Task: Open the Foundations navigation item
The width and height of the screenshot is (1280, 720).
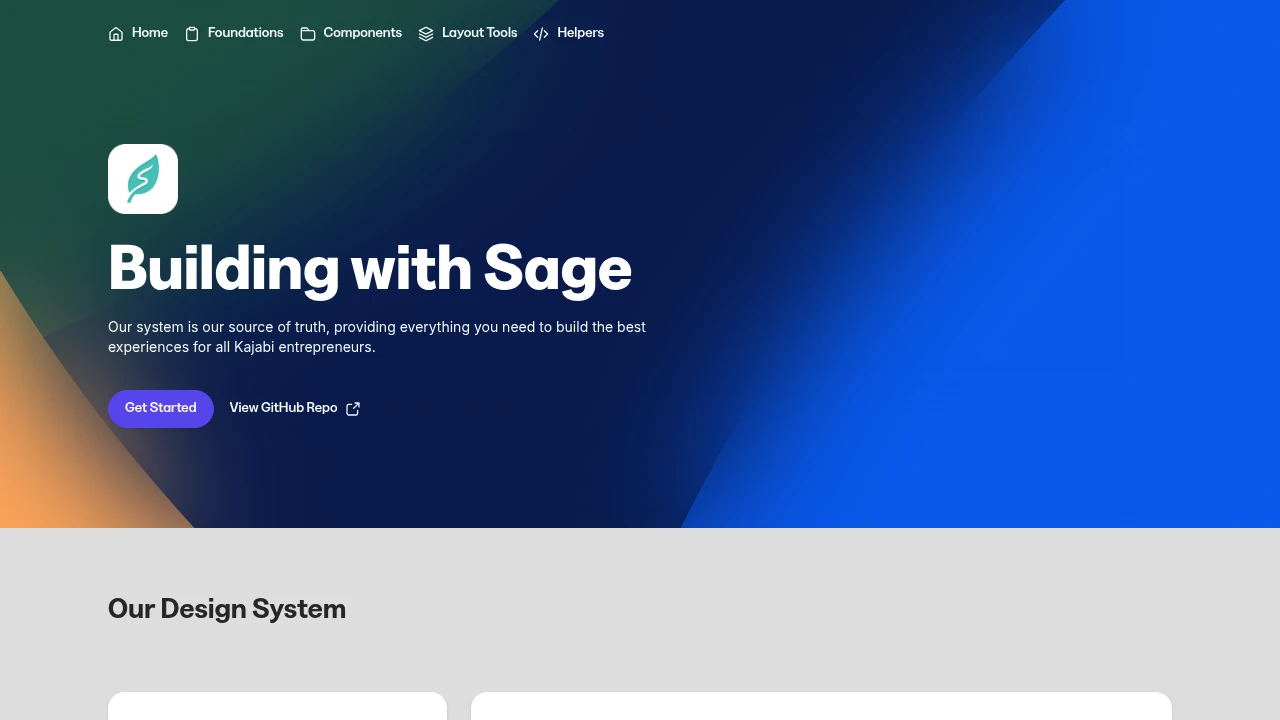Action: pos(245,33)
